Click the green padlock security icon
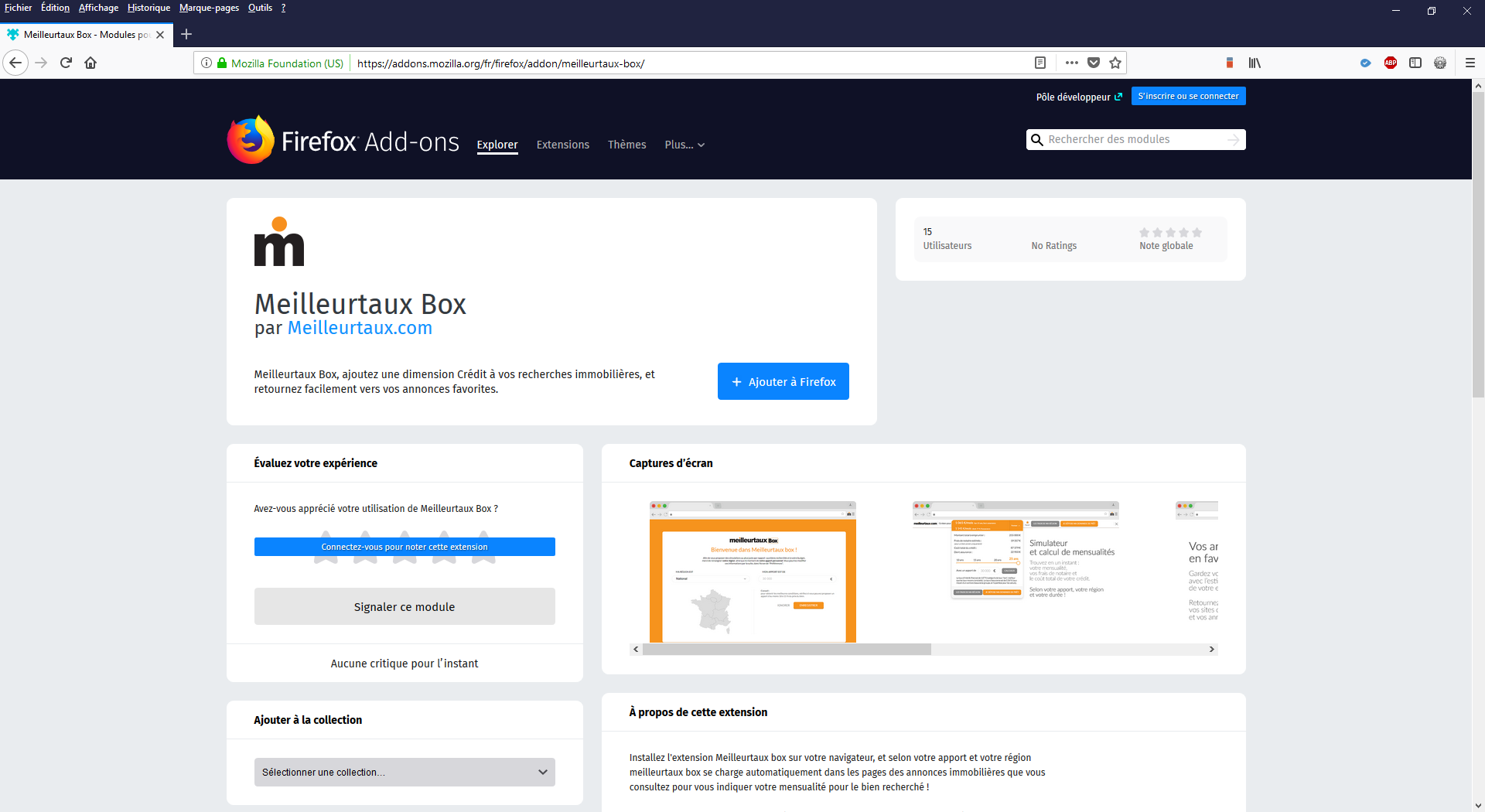The width and height of the screenshot is (1485, 812). (x=222, y=63)
